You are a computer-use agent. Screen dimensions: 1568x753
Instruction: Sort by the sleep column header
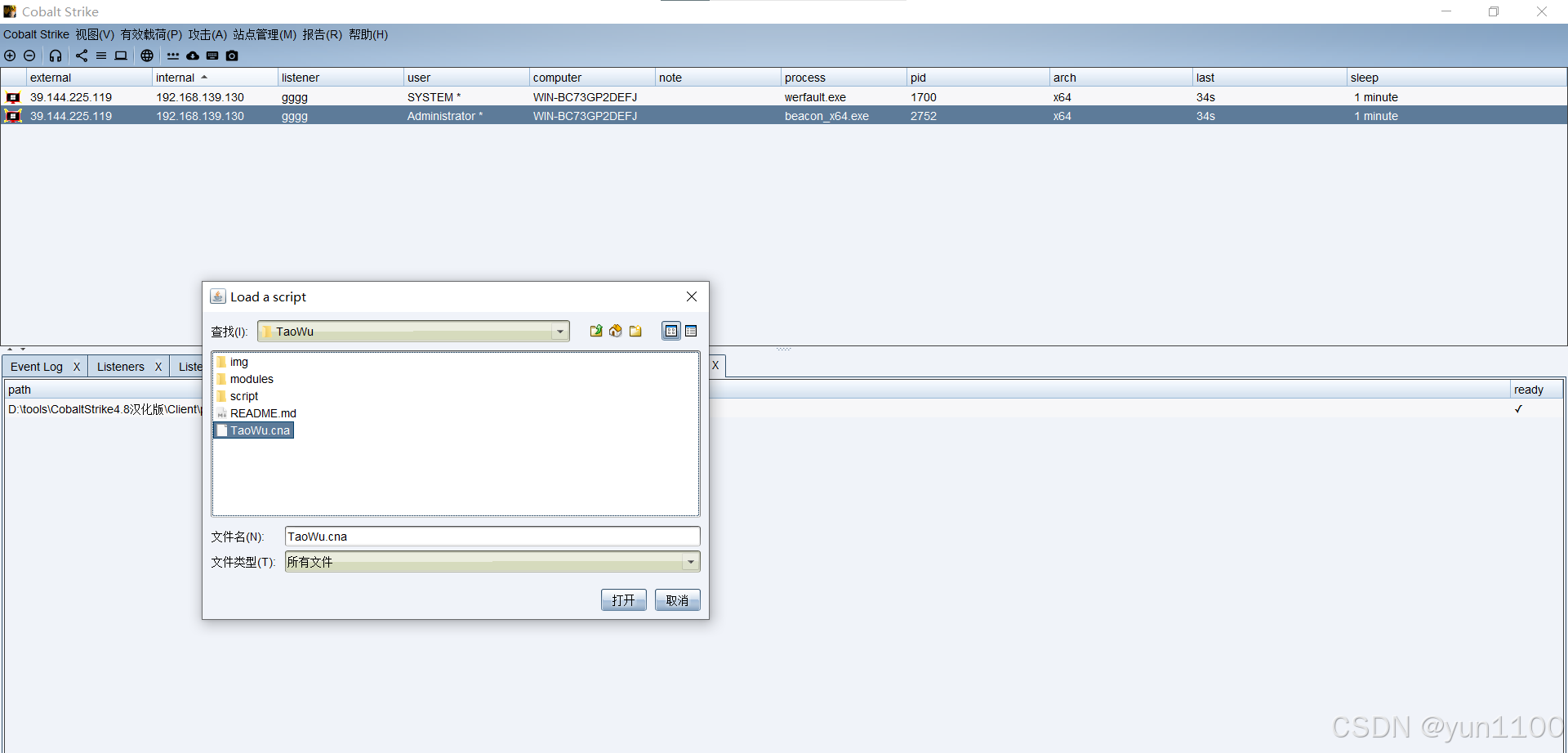pyautogui.click(x=1456, y=78)
